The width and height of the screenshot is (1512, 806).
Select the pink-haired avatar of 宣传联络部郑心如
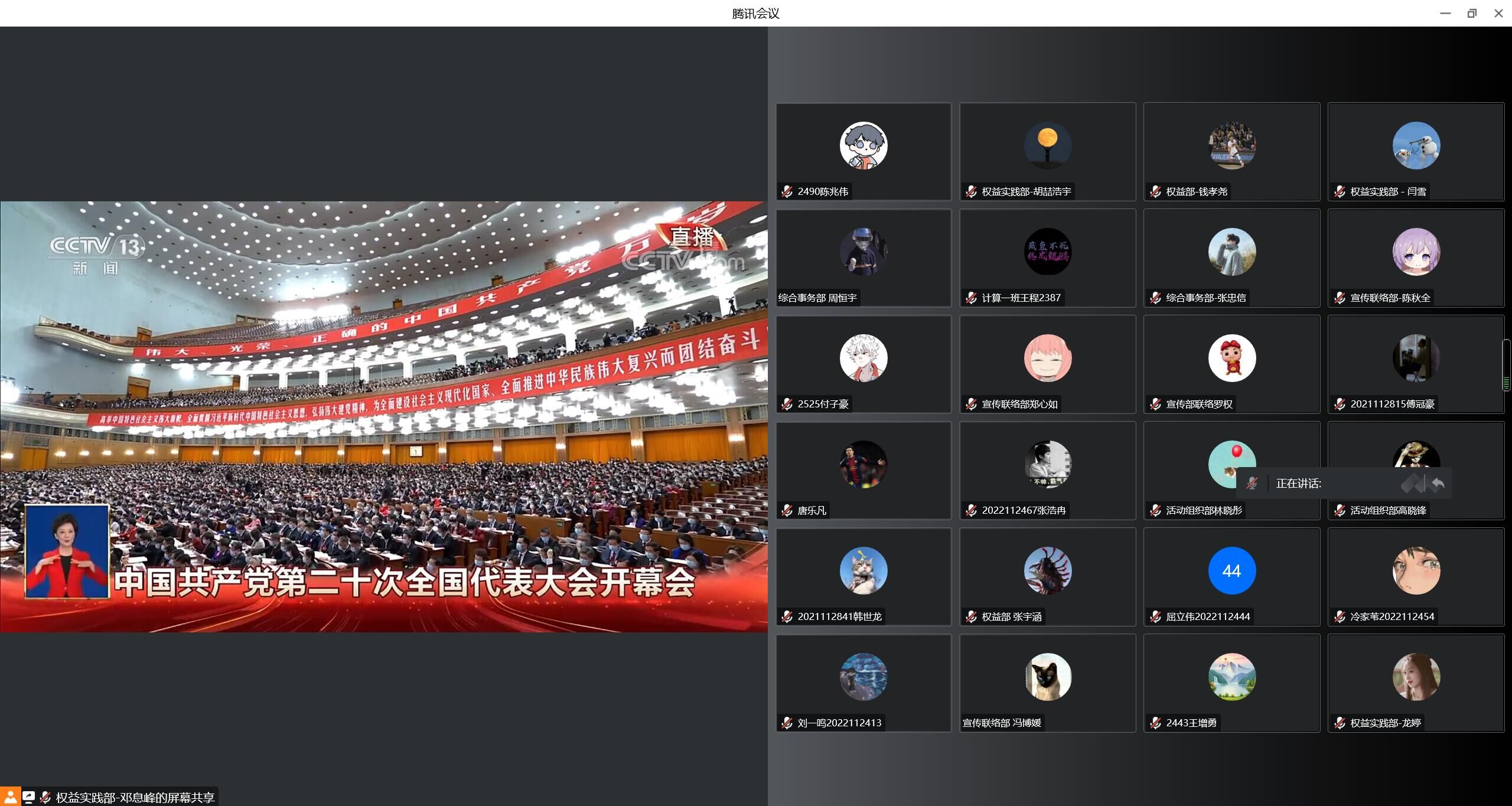[x=1048, y=358]
